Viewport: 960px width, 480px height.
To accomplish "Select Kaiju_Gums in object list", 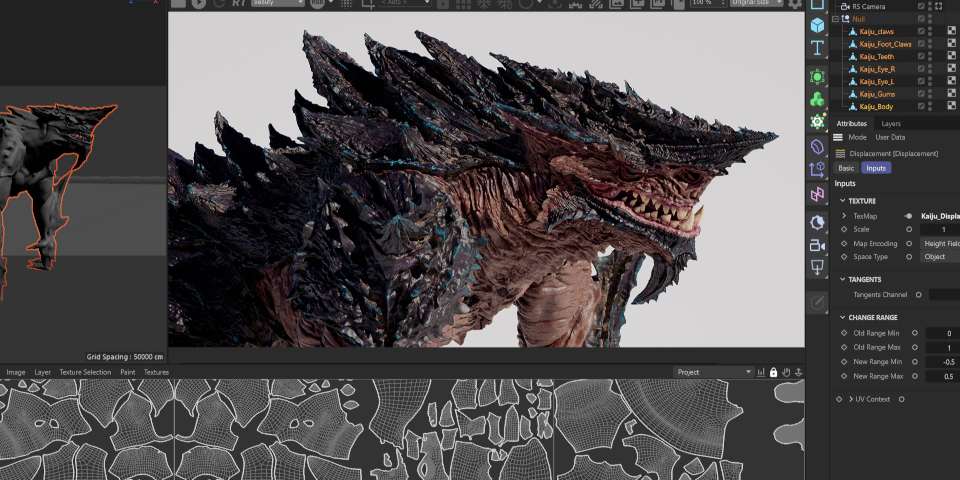I will point(876,94).
